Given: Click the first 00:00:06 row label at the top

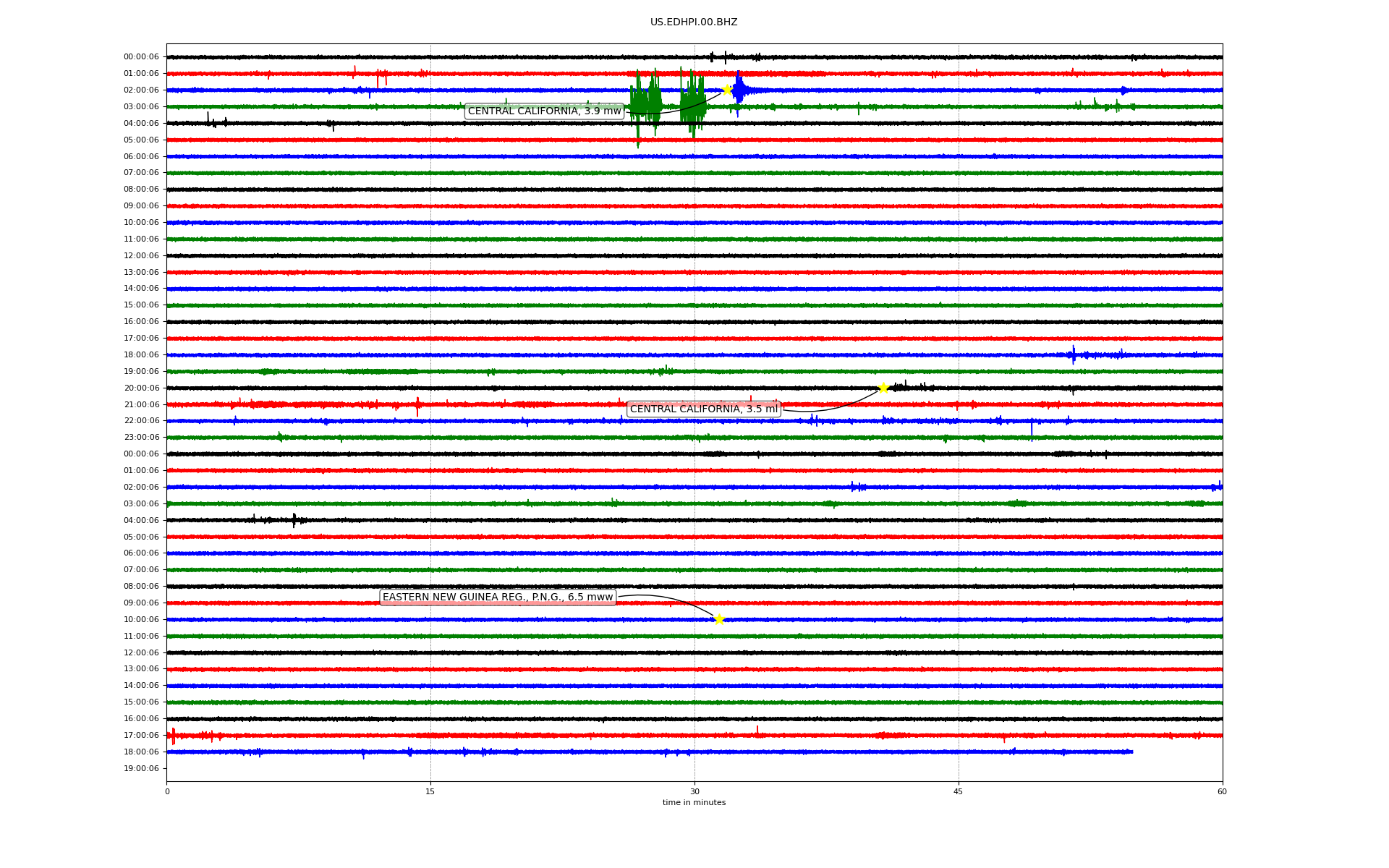Looking at the screenshot, I should click(141, 57).
